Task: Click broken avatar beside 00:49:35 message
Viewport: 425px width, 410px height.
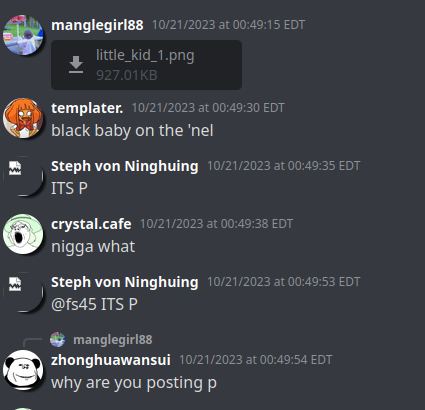Action: point(23,176)
